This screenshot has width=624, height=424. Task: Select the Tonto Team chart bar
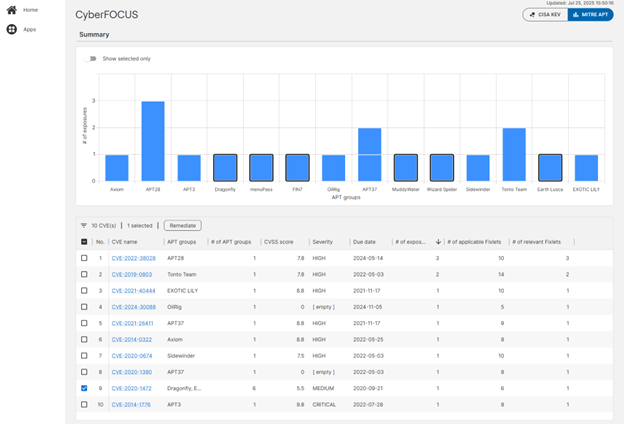click(514, 154)
